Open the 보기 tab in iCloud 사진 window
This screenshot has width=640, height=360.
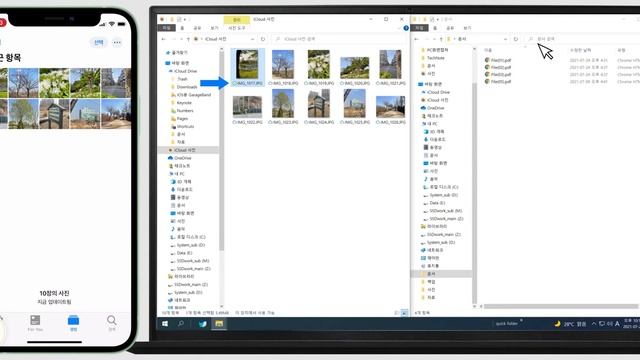click(x=215, y=28)
